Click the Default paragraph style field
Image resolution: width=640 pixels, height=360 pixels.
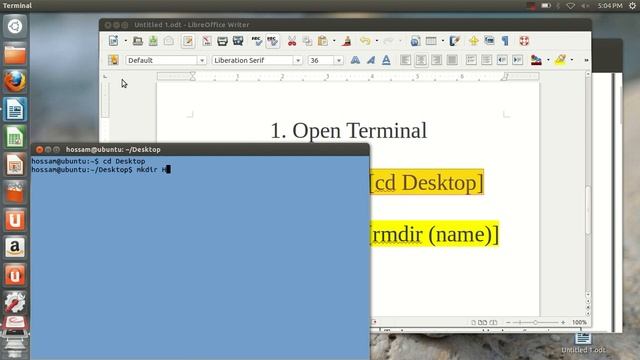[x=162, y=60]
